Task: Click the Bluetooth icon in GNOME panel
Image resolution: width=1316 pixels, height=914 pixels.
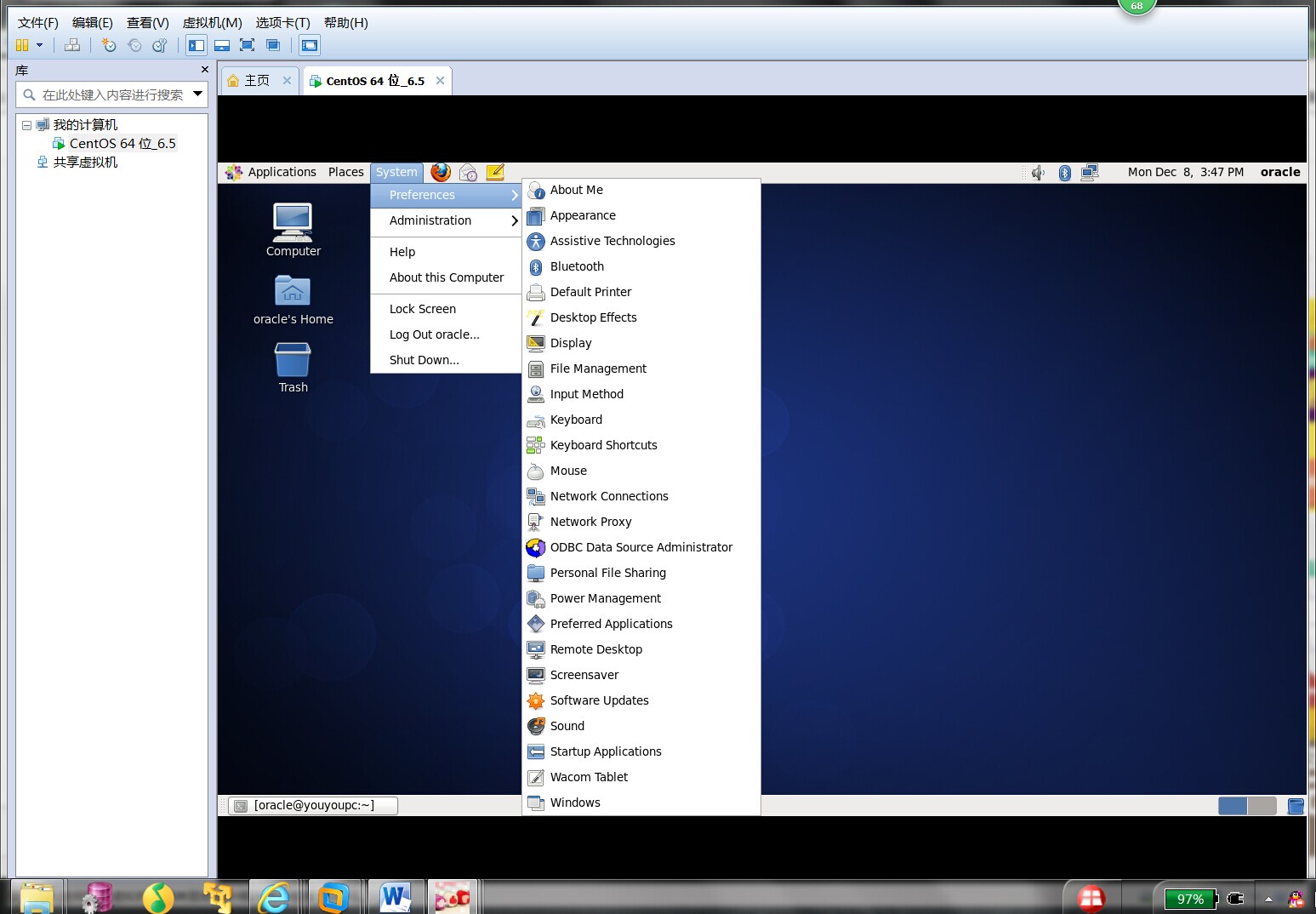Action: (x=1064, y=173)
